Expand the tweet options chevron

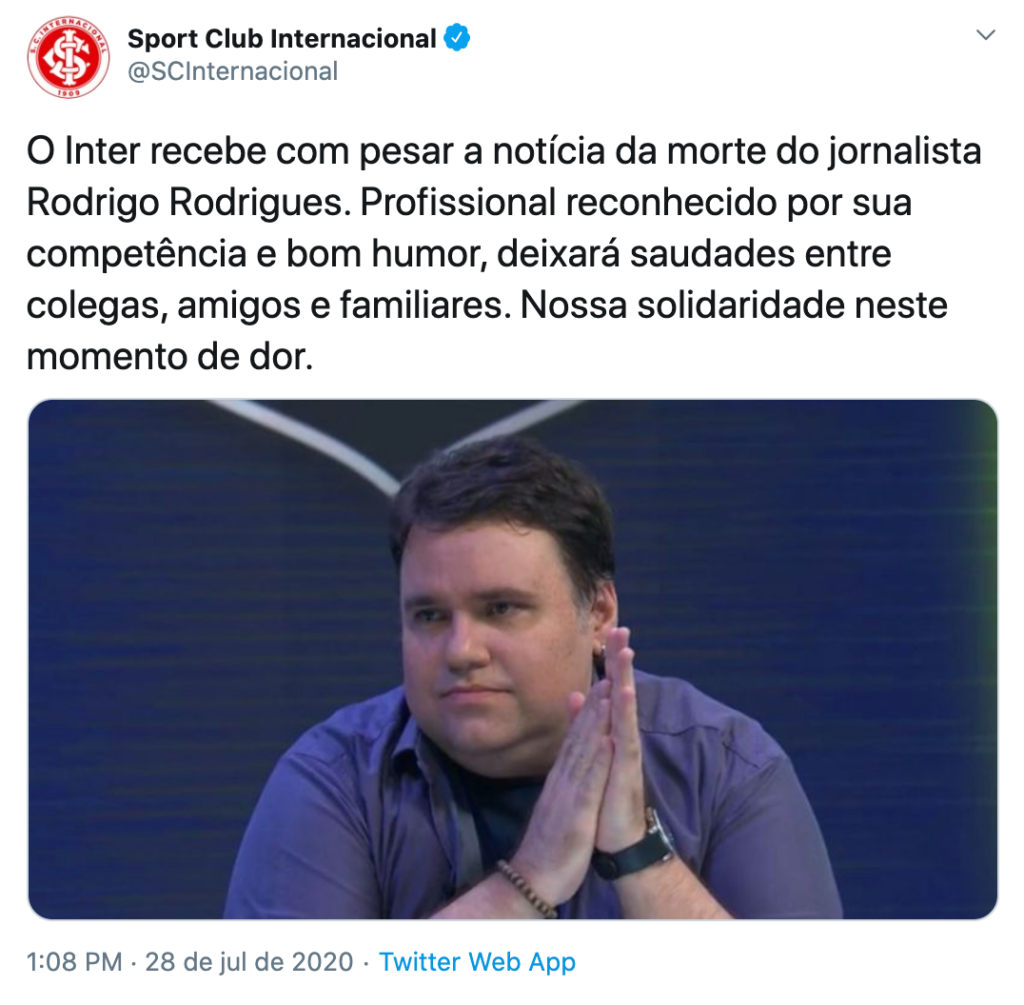click(x=985, y=35)
